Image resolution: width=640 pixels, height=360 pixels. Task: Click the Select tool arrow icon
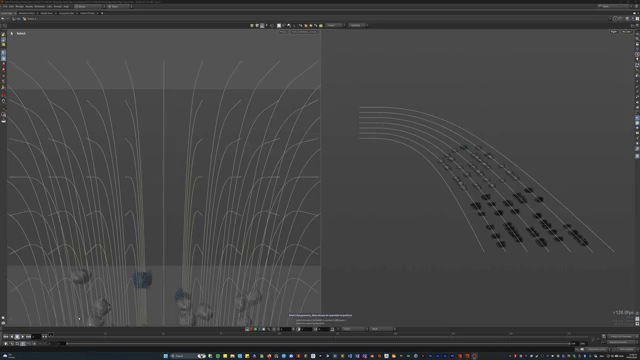[12, 33]
